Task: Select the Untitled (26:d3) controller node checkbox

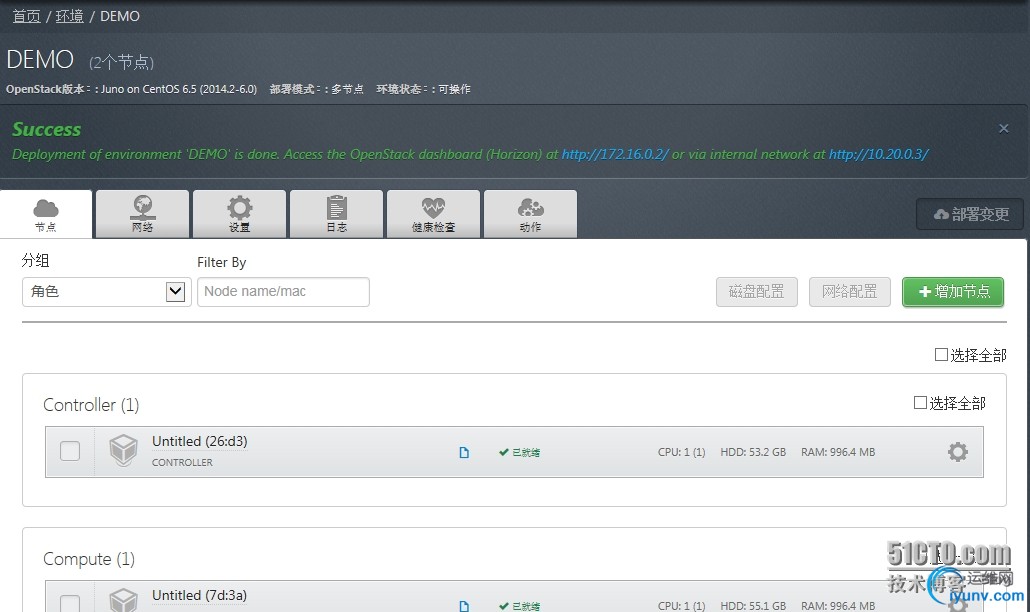Action: pyautogui.click(x=70, y=451)
